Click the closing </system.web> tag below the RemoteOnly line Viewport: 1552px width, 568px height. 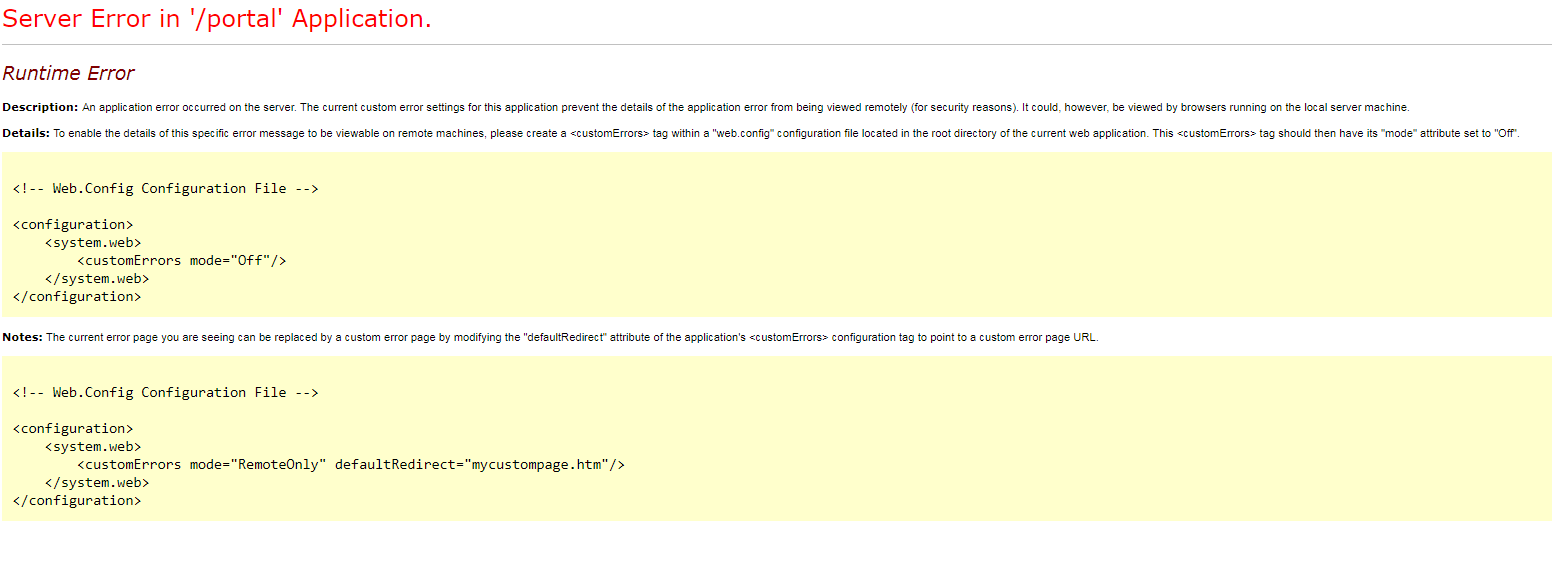pyautogui.click(x=97, y=482)
